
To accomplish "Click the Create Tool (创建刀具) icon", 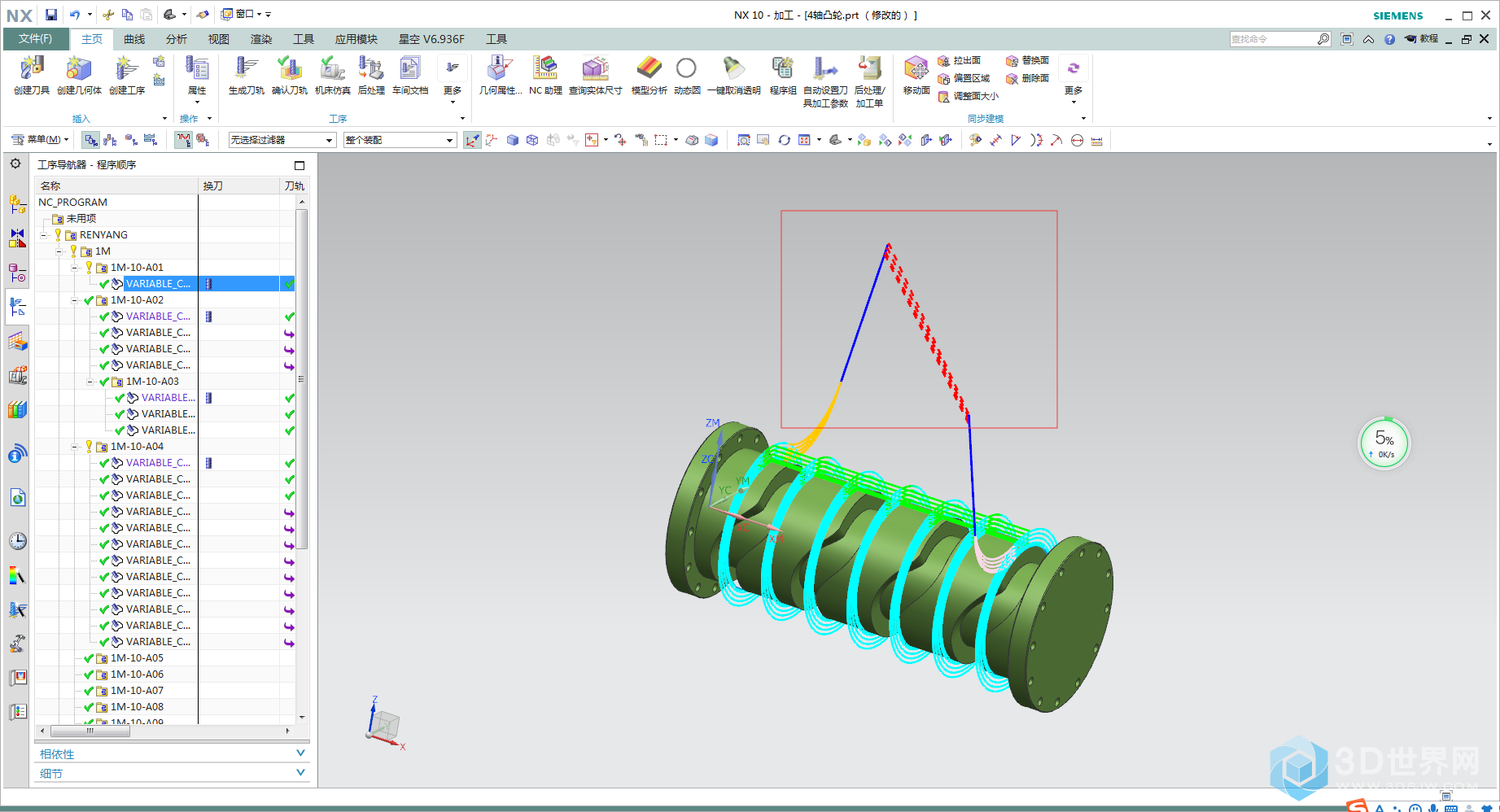I will [x=32, y=75].
